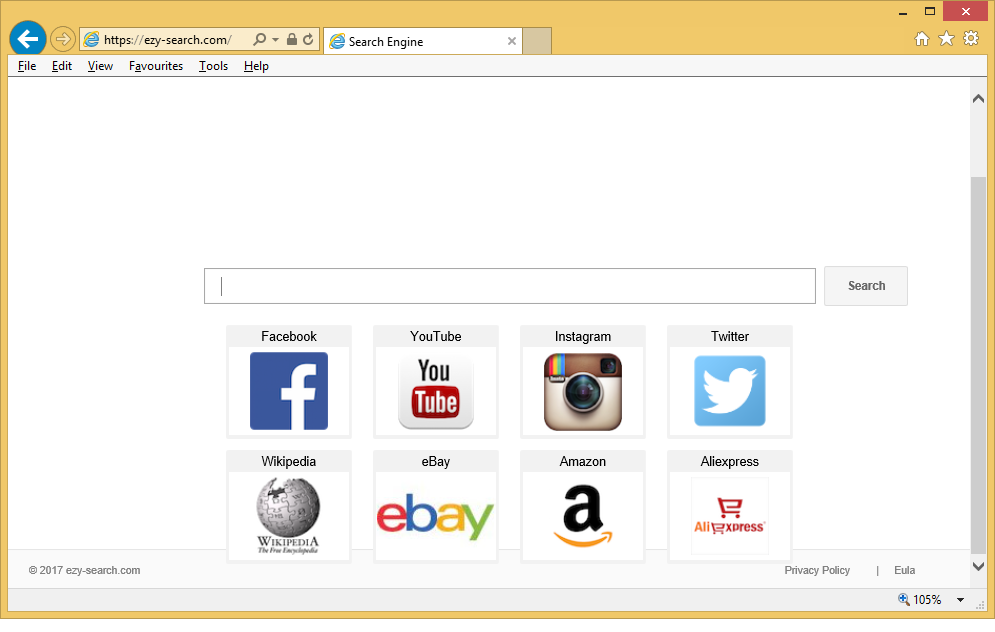Expand the address bar search dropdown

[275, 40]
